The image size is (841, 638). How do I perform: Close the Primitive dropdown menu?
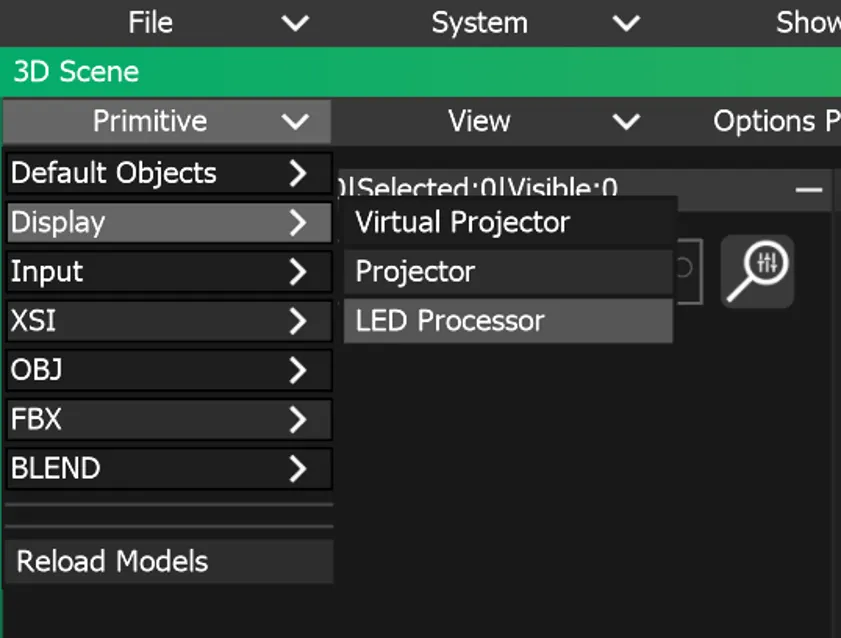click(x=167, y=121)
